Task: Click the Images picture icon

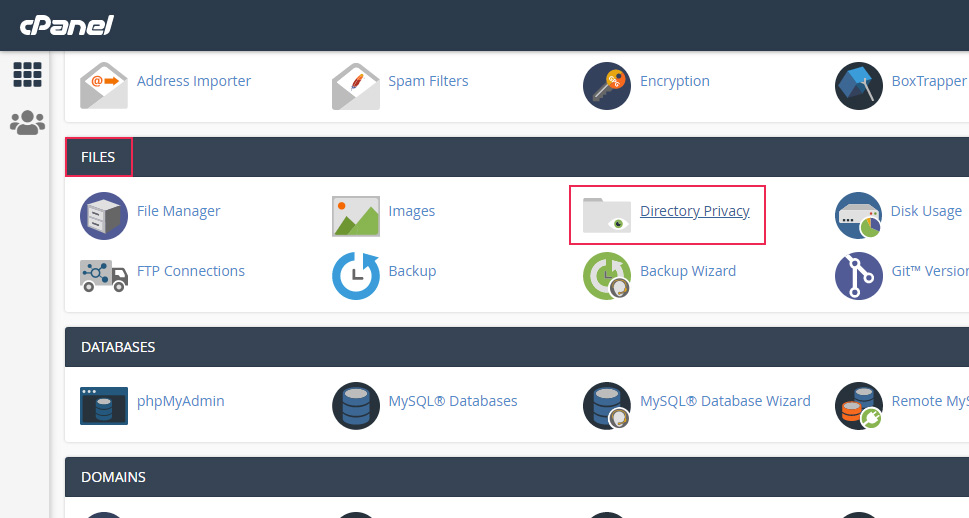Action: pyautogui.click(x=355, y=216)
